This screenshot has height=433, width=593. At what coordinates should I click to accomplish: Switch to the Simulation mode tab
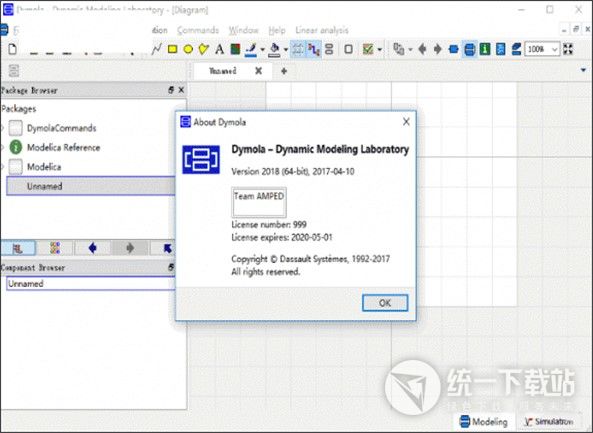click(549, 422)
